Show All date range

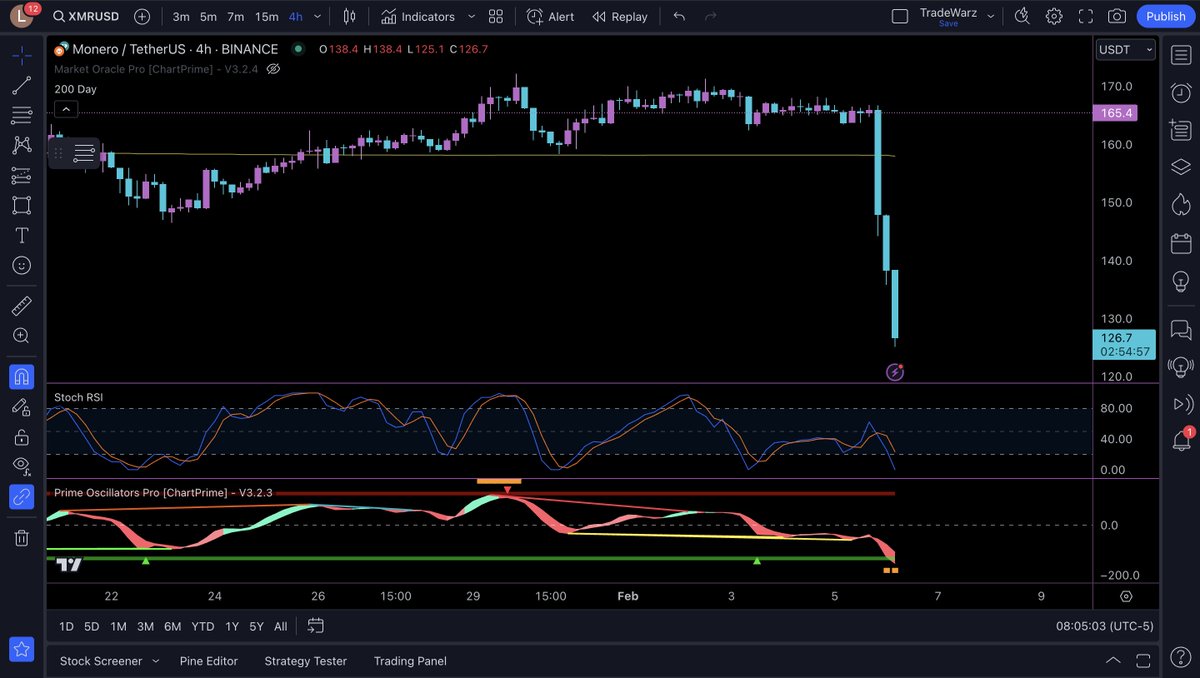coord(280,626)
